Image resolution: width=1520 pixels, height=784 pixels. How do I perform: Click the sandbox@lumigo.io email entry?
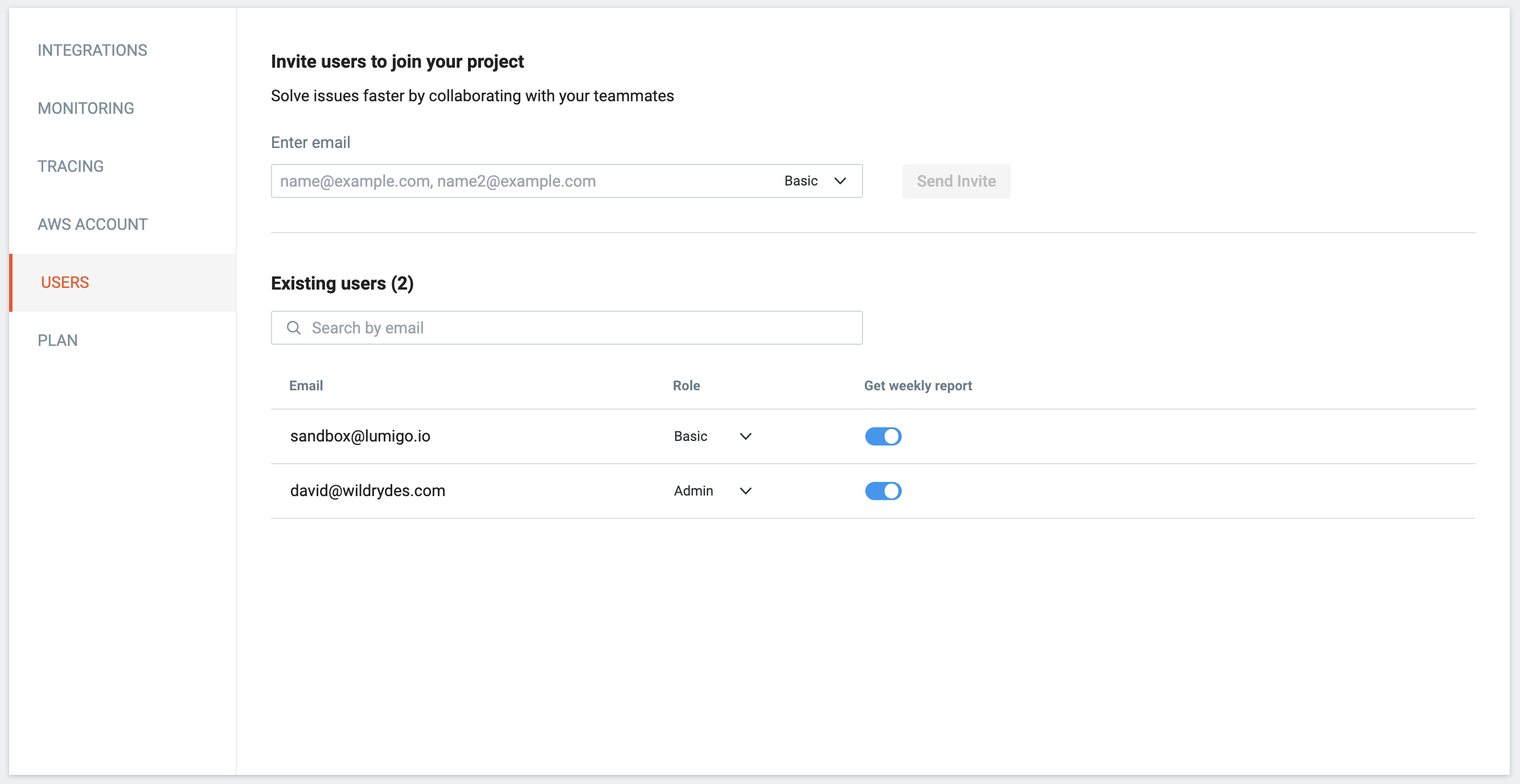point(360,436)
